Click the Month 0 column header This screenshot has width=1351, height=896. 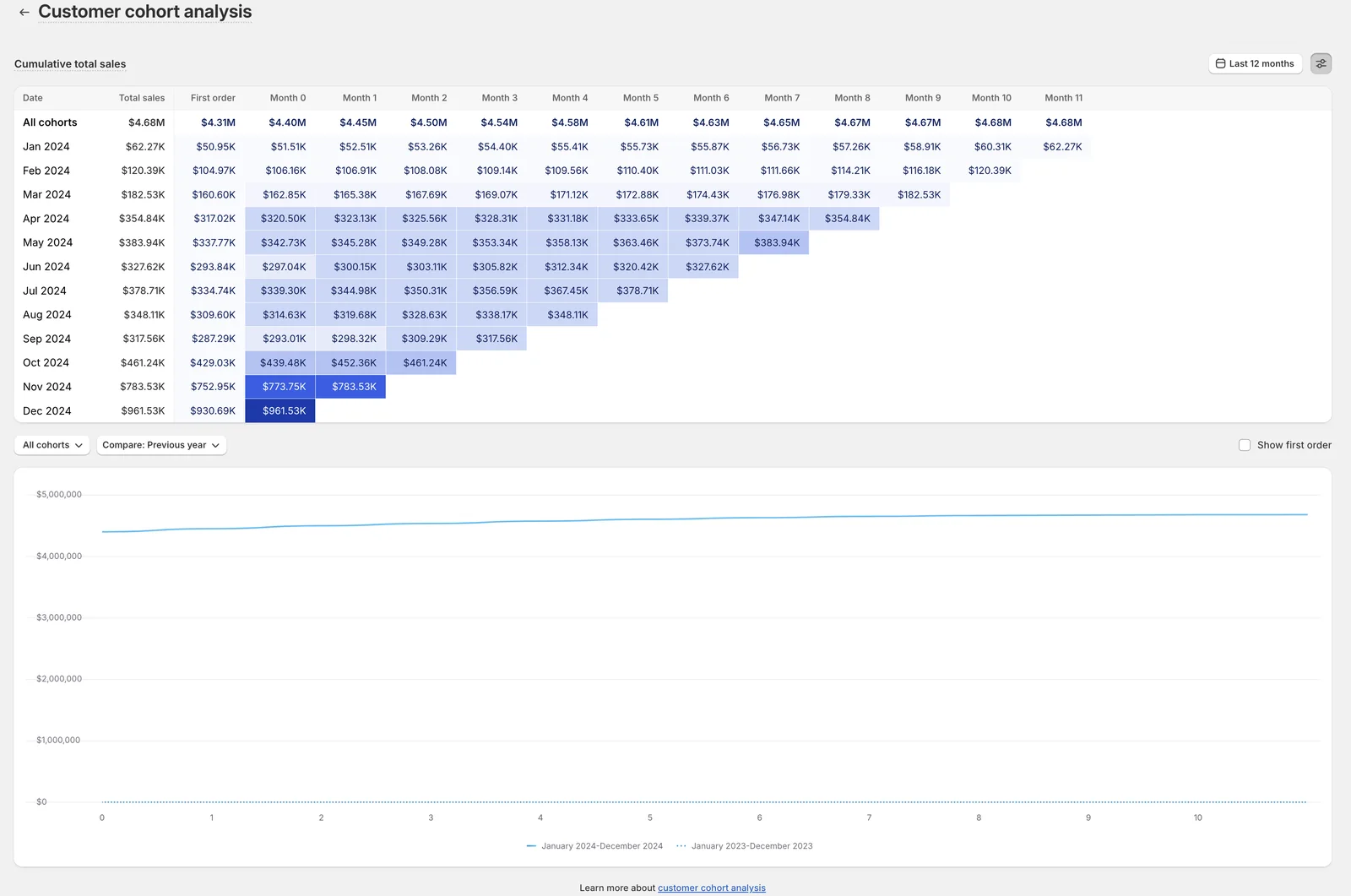click(x=288, y=98)
